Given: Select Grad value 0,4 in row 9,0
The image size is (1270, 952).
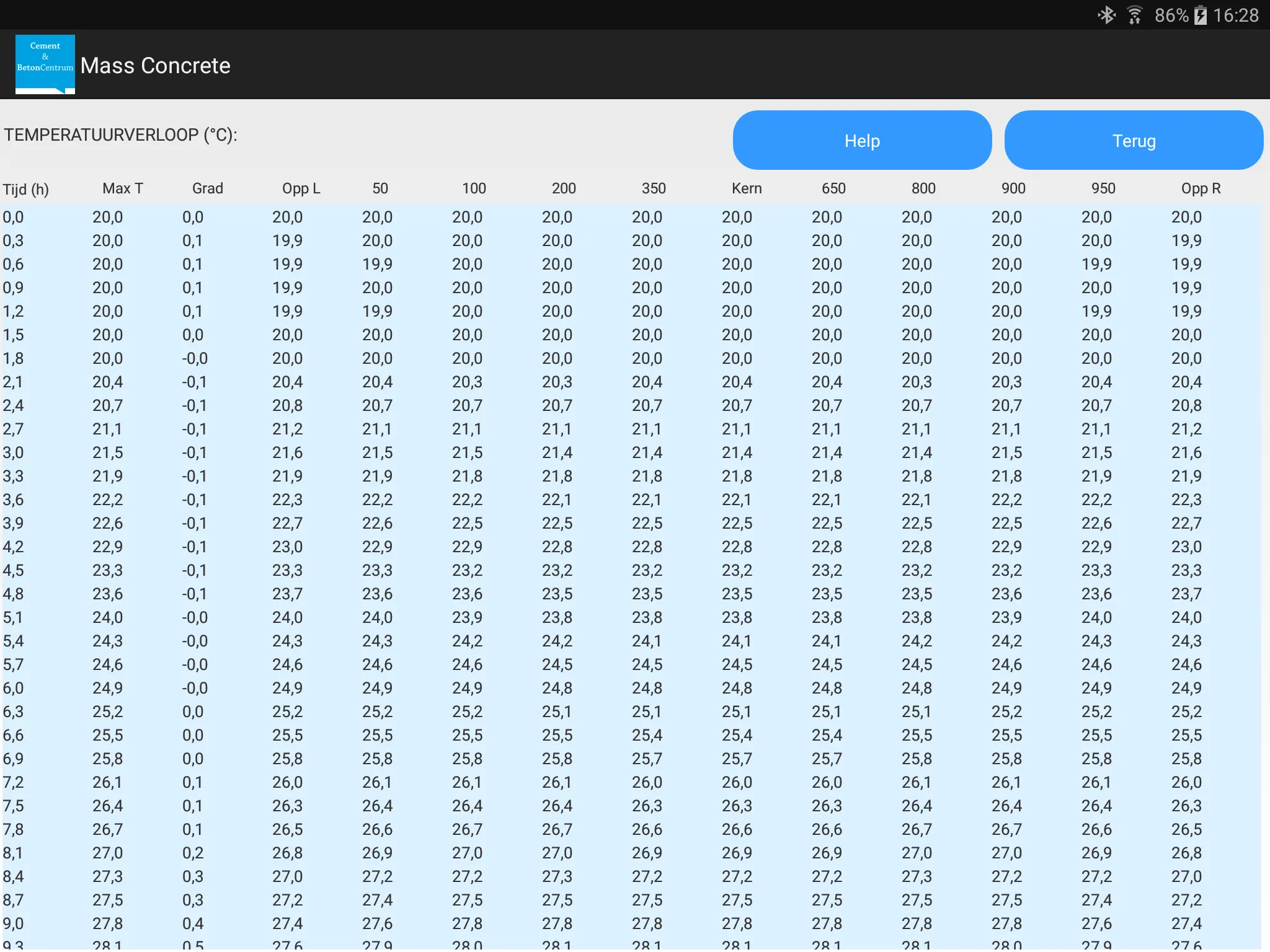Looking at the screenshot, I should pyautogui.click(x=192, y=923).
